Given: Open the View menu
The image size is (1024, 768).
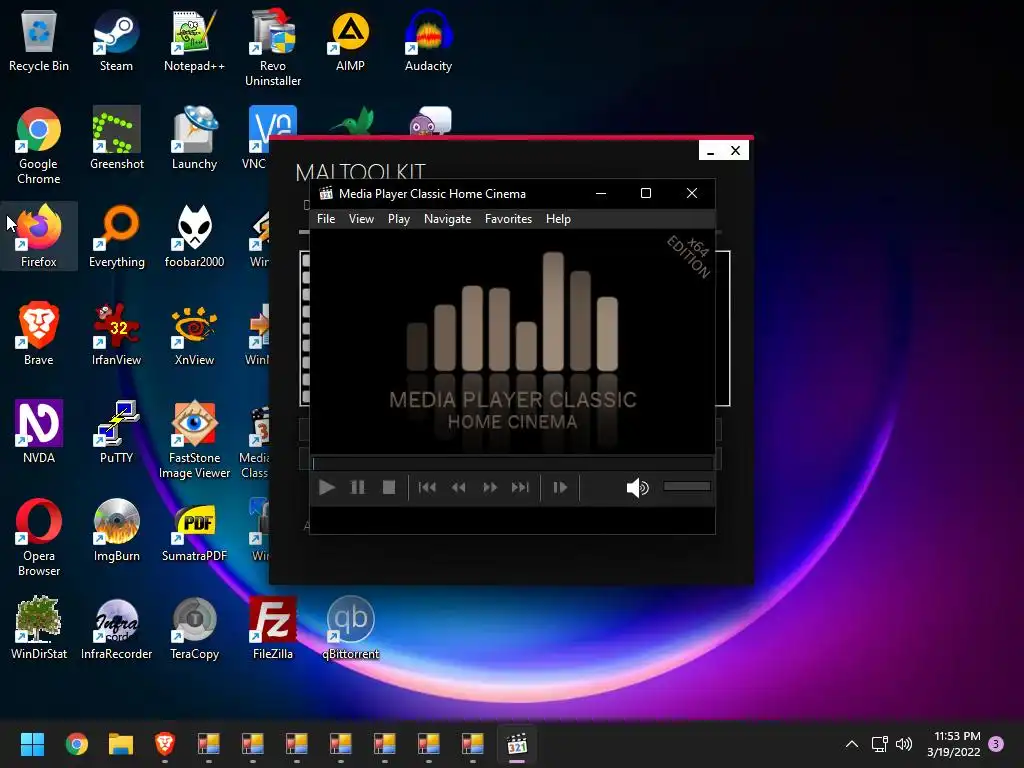Looking at the screenshot, I should point(361,219).
